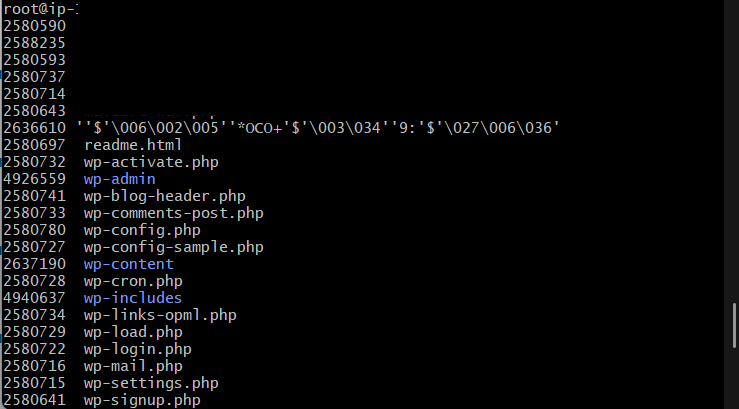739x409 pixels.
Task: Click the wp-signup.php file name
Action: (142, 400)
